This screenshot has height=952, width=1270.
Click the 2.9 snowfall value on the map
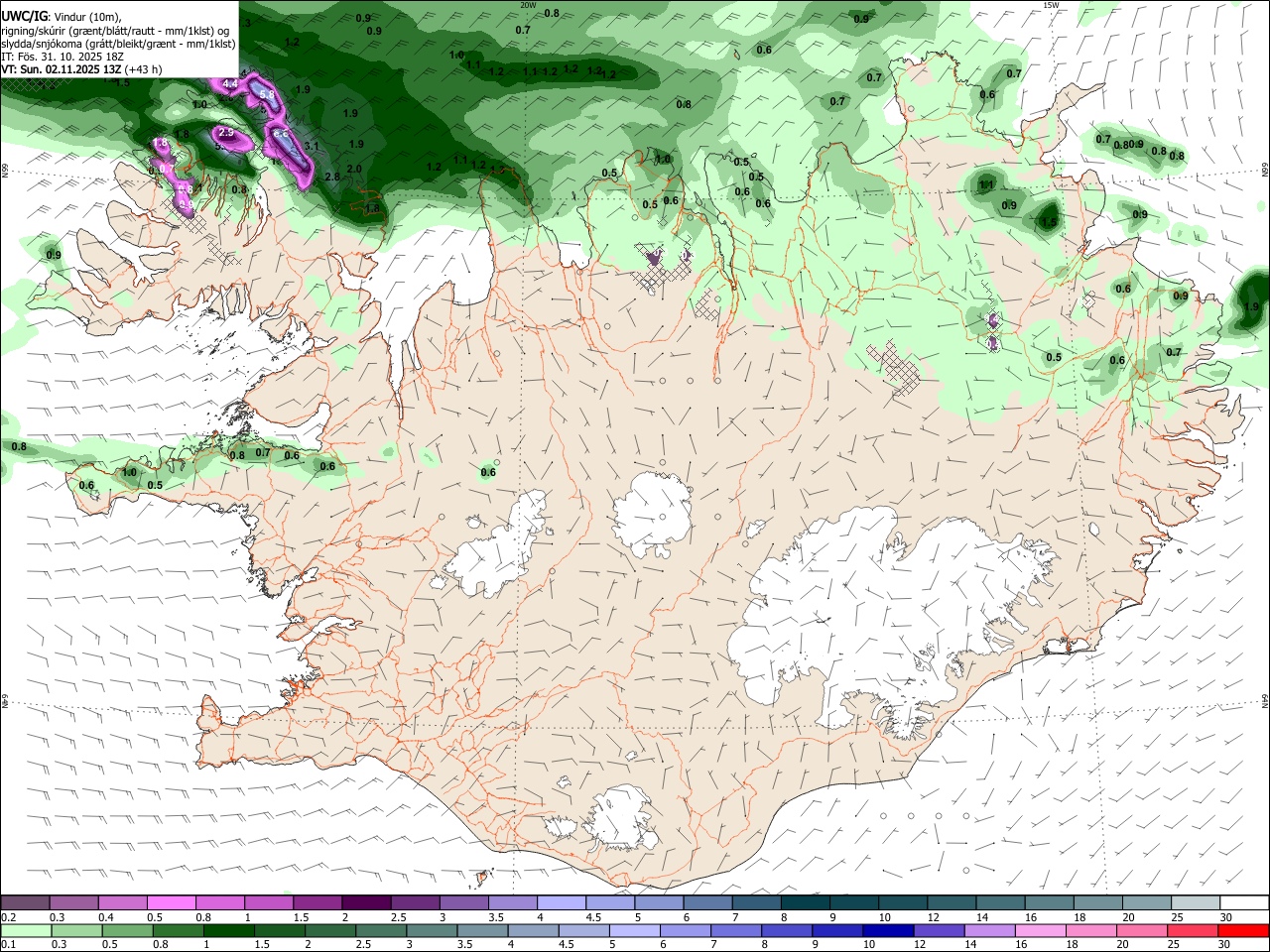pyautogui.click(x=225, y=132)
